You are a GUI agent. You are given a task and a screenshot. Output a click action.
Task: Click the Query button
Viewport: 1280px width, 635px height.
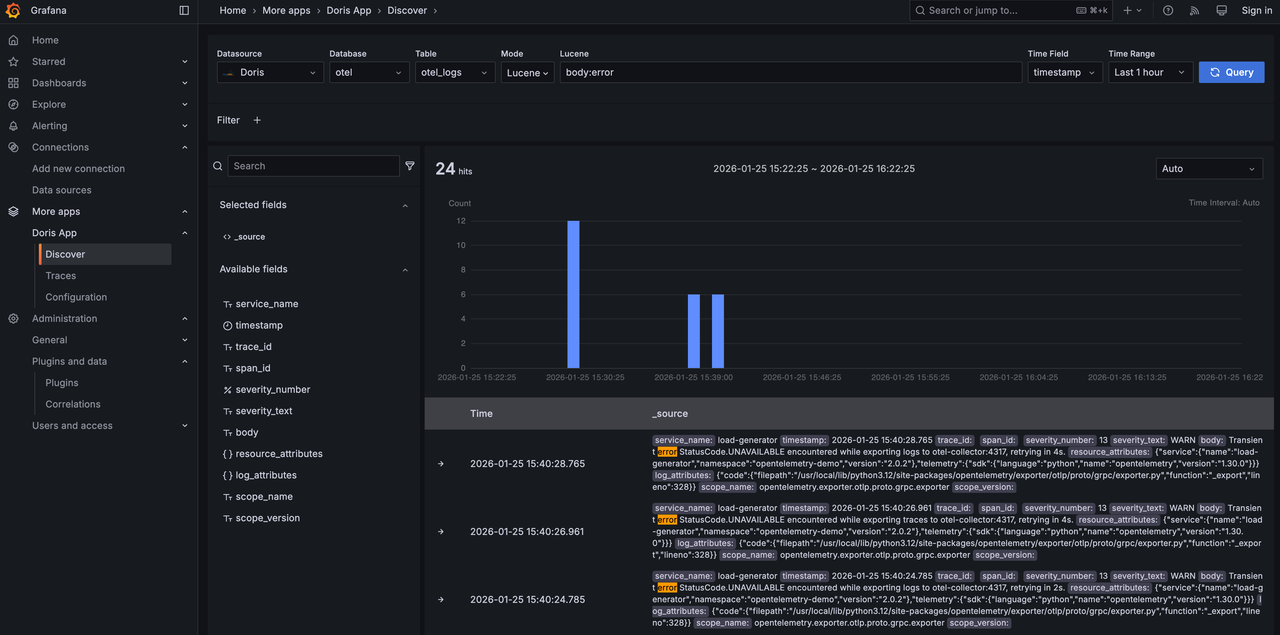pos(1231,71)
